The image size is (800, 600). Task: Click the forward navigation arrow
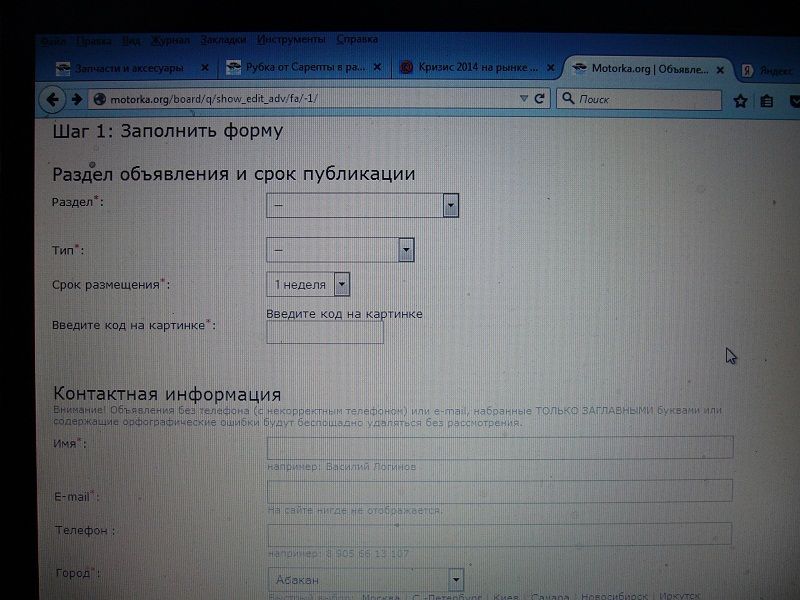pyautogui.click(x=76, y=99)
